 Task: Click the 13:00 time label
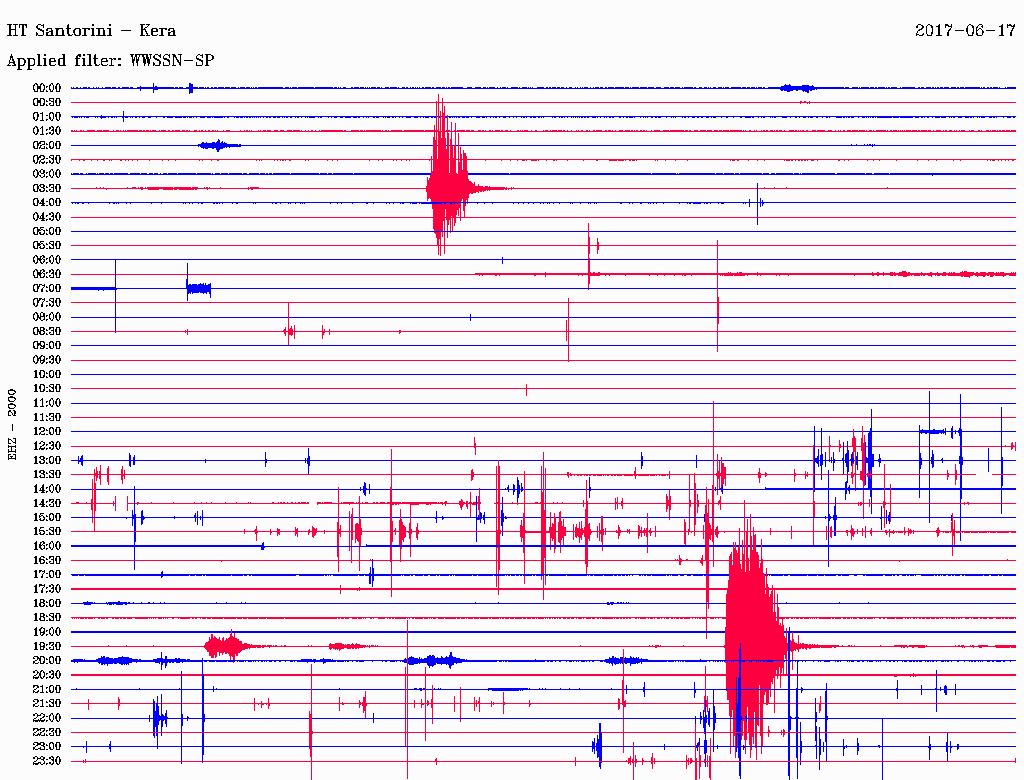[x=47, y=461]
